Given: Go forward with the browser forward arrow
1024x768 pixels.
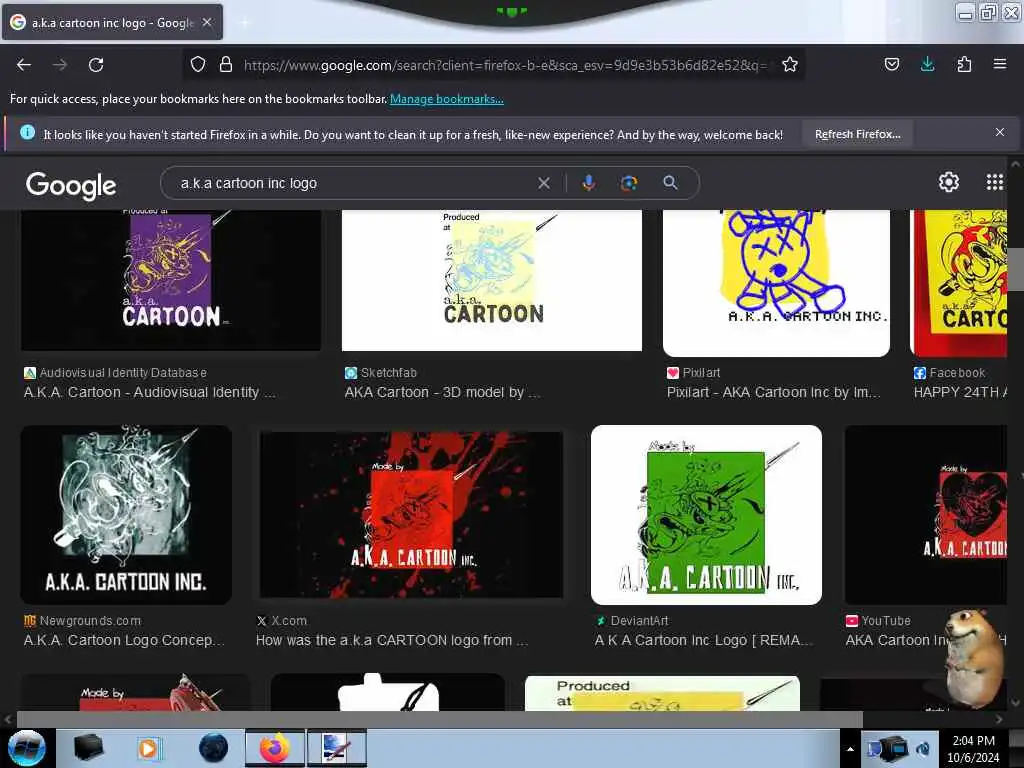Looking at the screenshot, I should 60,65.
